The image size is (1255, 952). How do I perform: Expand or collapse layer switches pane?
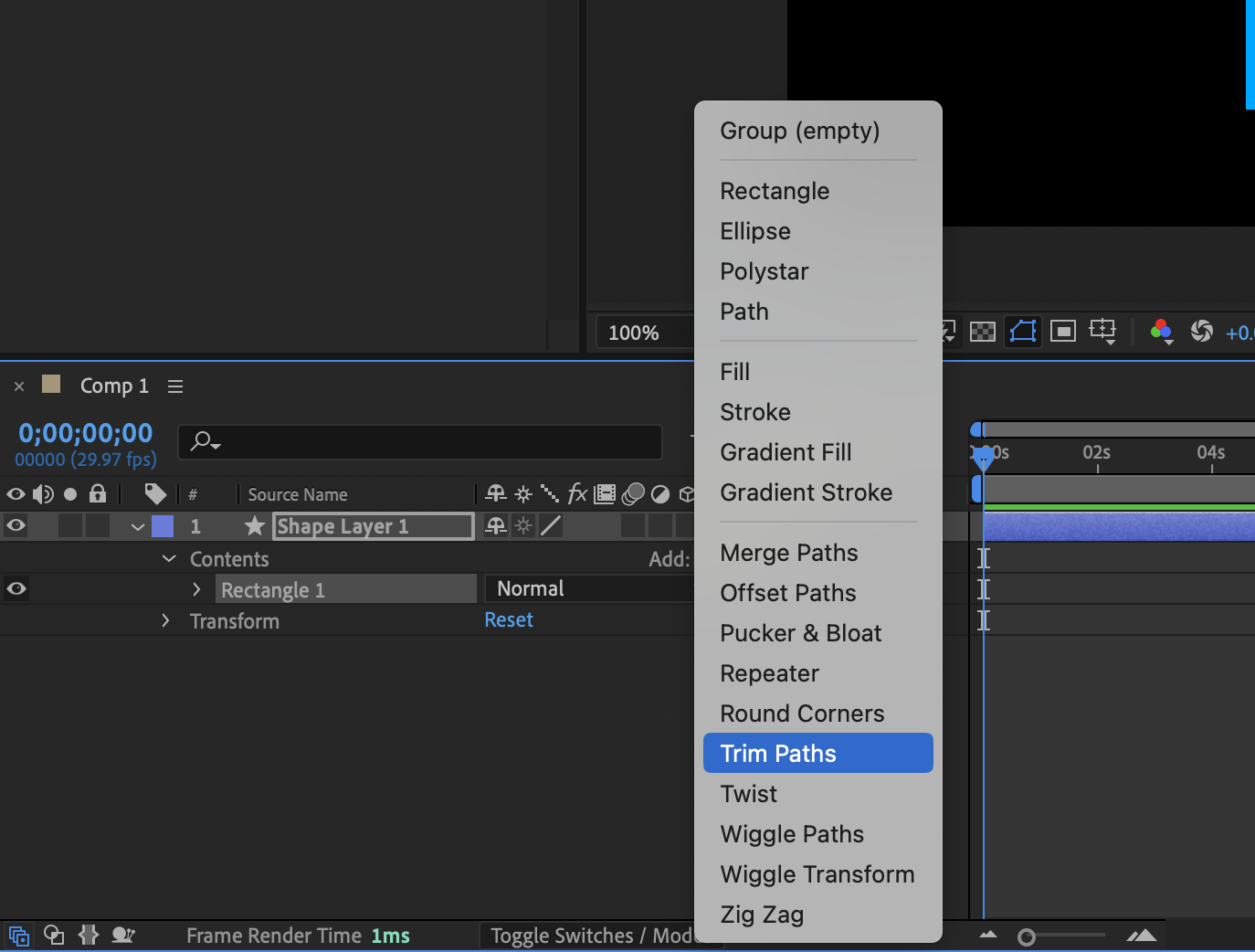pos(19,936)
